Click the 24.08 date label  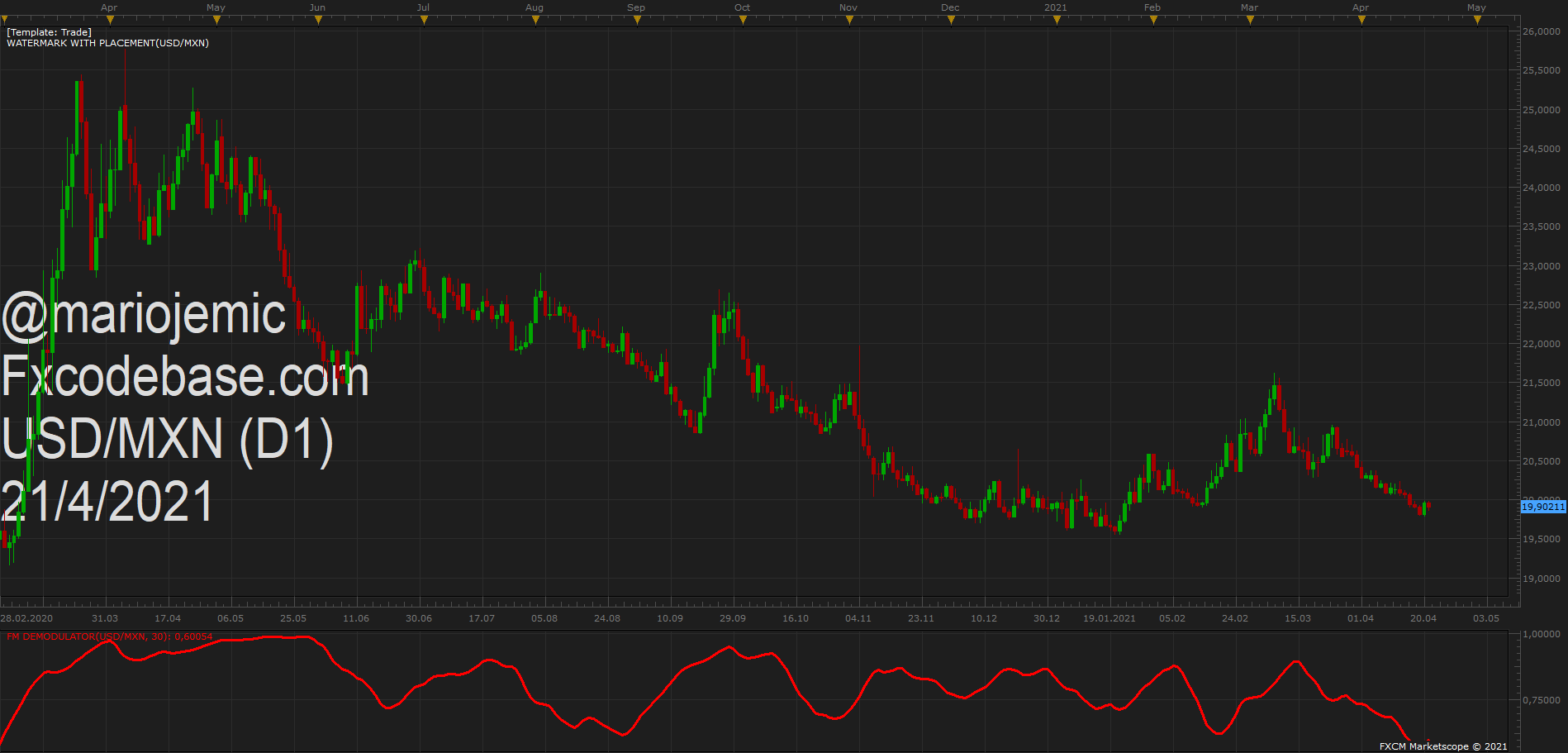(607, 618)
